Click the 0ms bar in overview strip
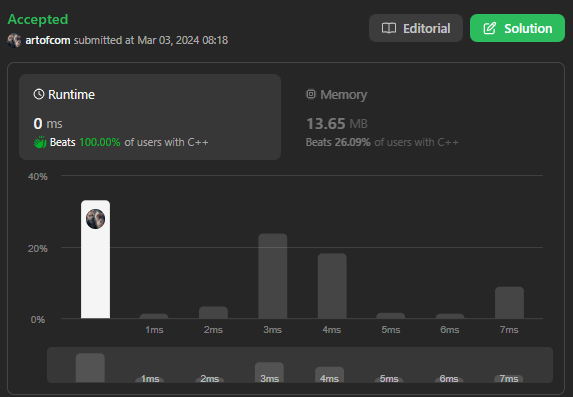This screenshot has width=573, height=397. (x=90, y=368)
